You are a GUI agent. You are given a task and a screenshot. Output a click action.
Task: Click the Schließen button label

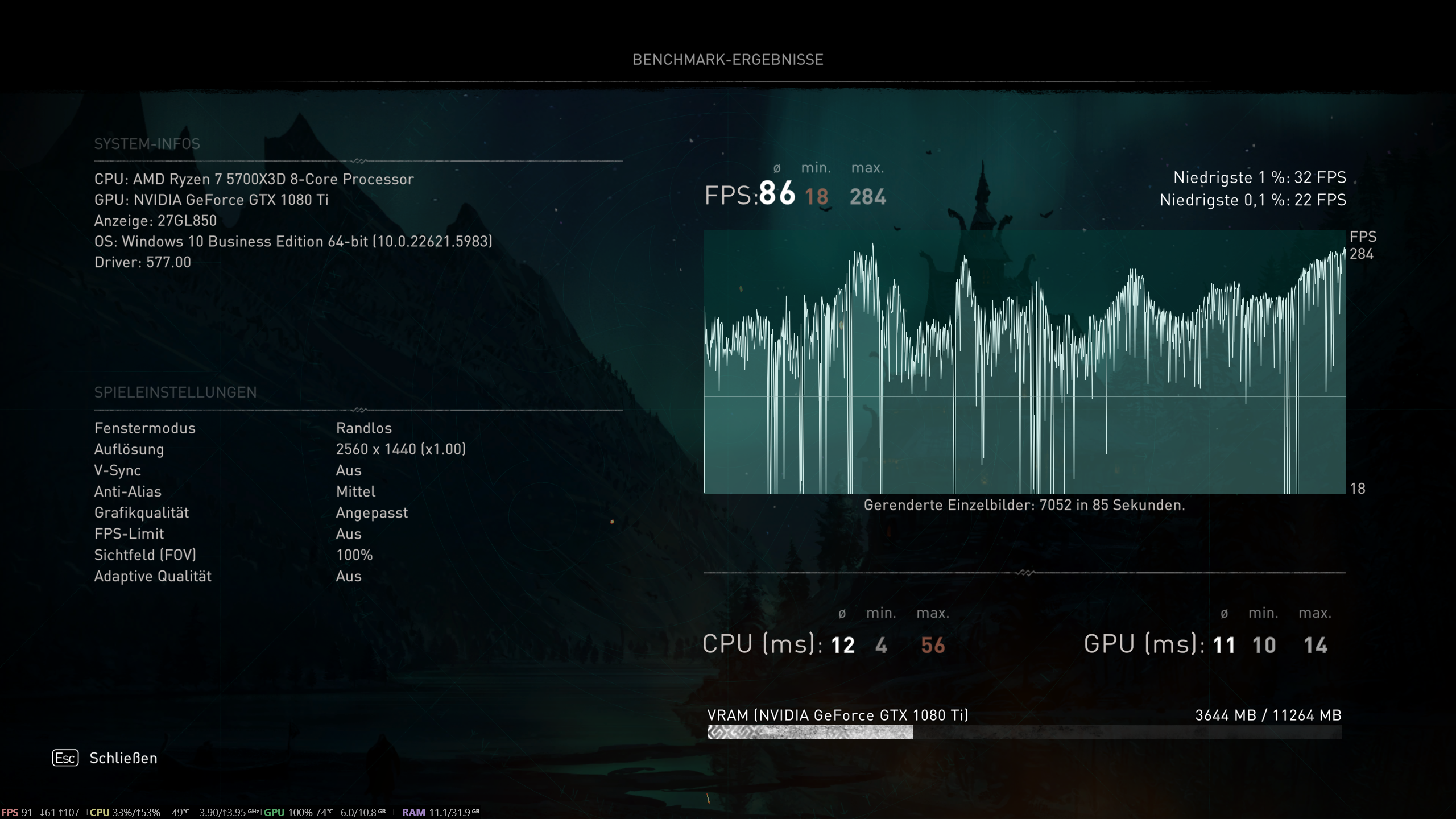(x=123, y=758)
